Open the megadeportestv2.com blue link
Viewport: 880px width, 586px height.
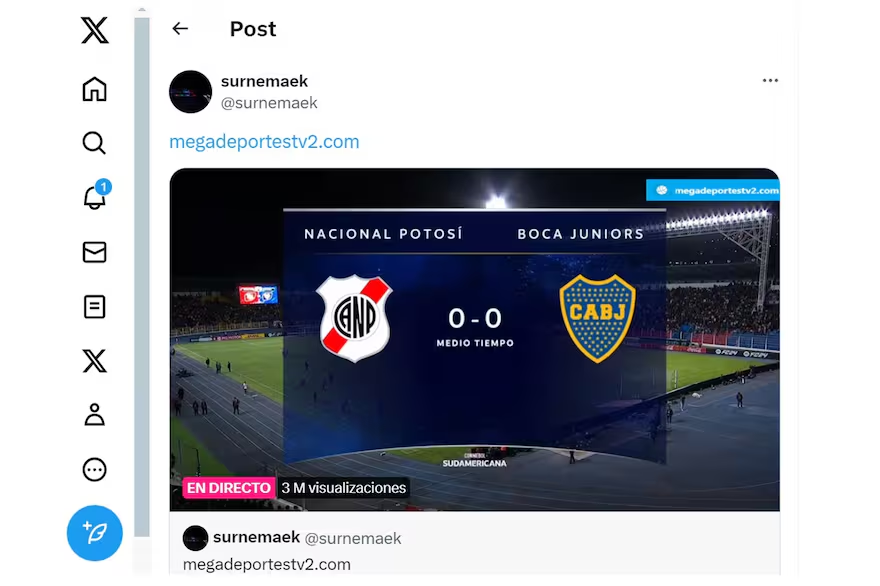tap(264, 141)
